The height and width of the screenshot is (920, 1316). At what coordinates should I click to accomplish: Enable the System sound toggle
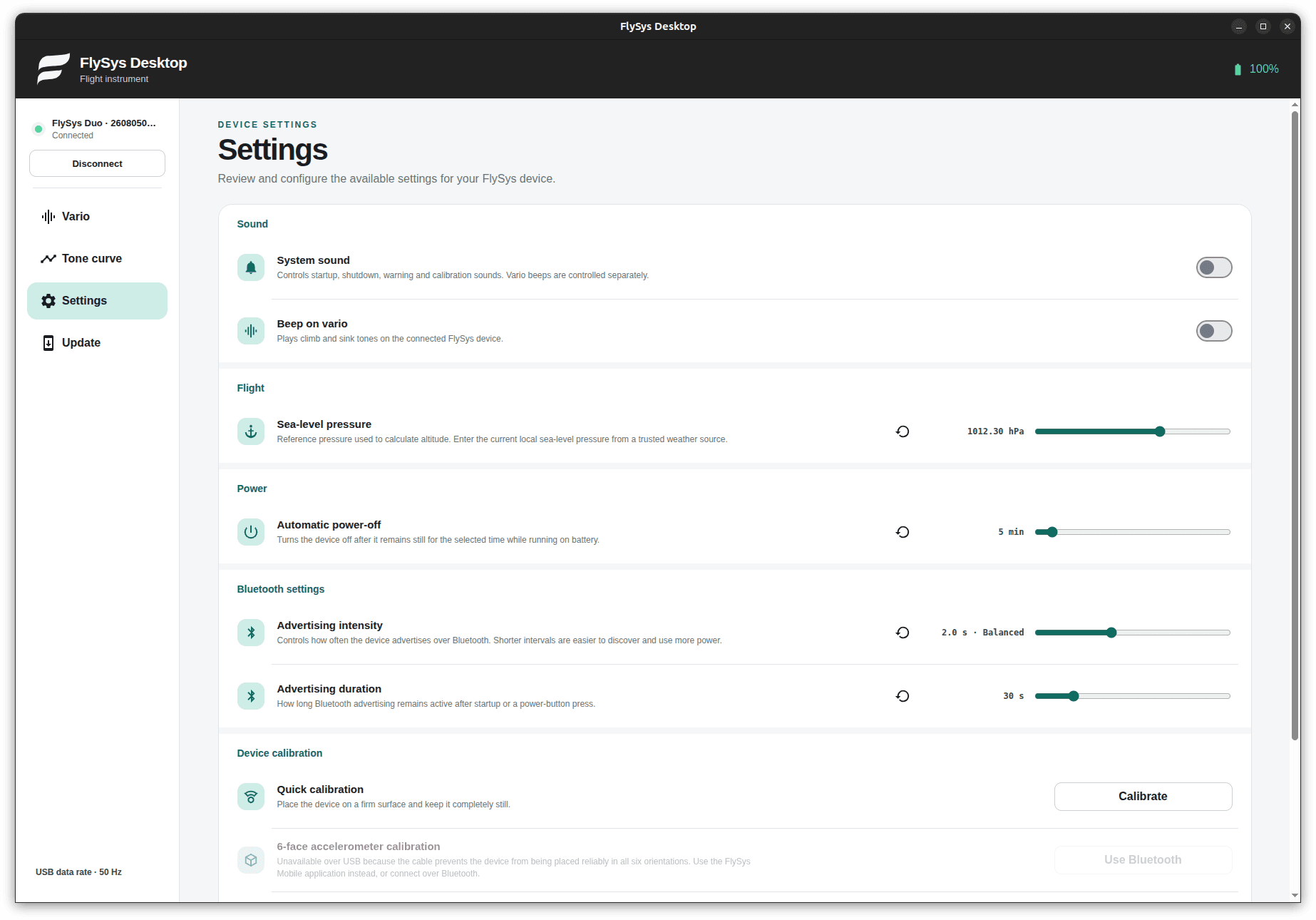tap(1214, 267)
